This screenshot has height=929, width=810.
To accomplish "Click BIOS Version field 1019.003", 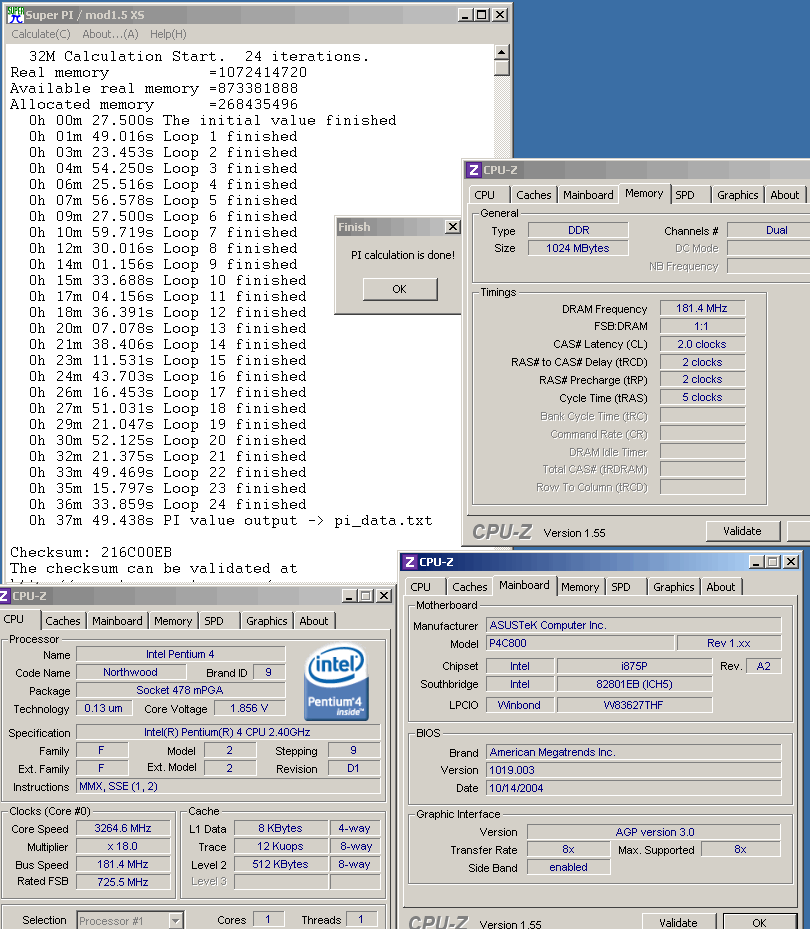I will (x=634, y=770).
